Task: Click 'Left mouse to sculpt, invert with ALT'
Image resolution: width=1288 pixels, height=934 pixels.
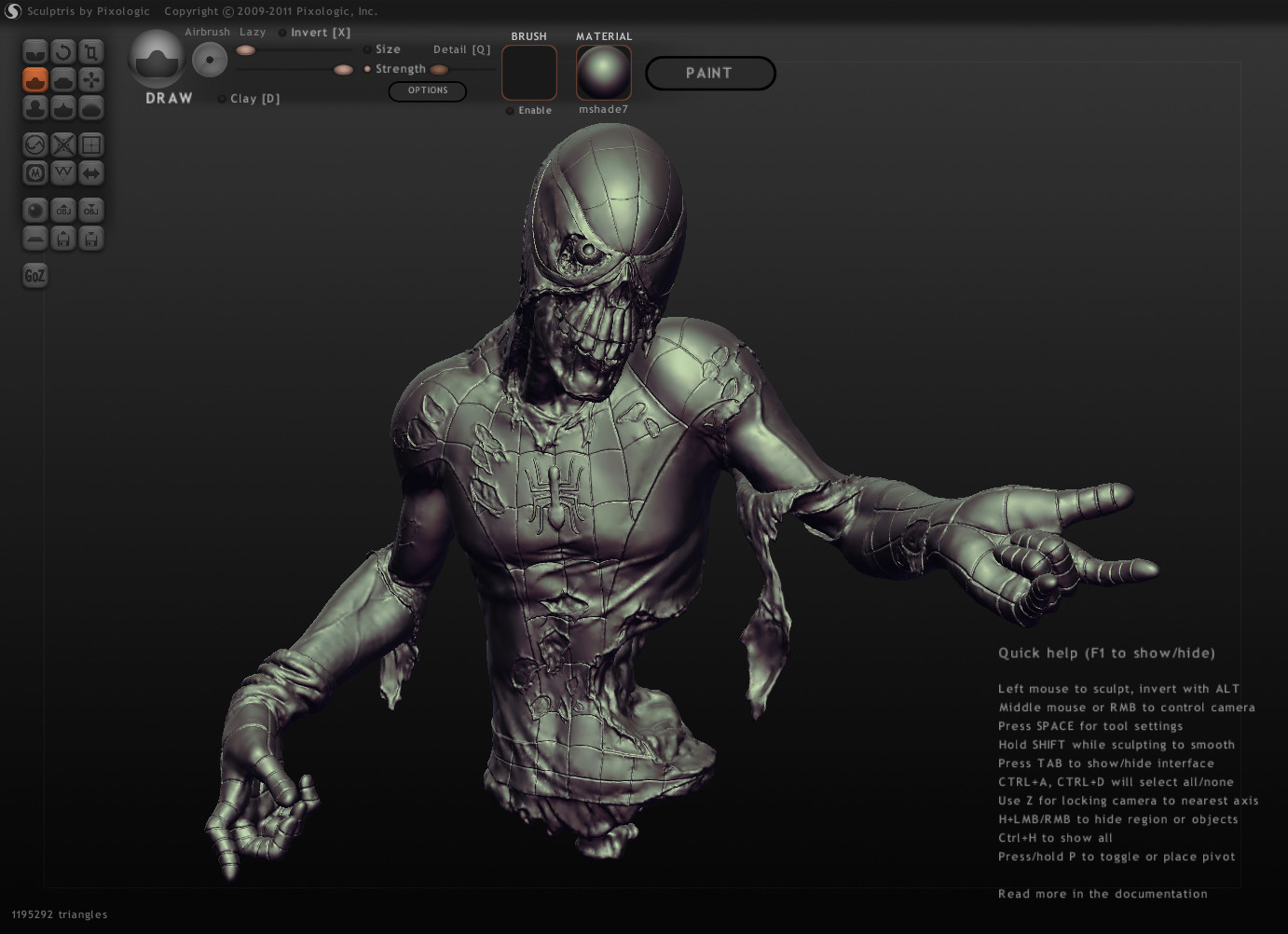Action: (1119, 689)
